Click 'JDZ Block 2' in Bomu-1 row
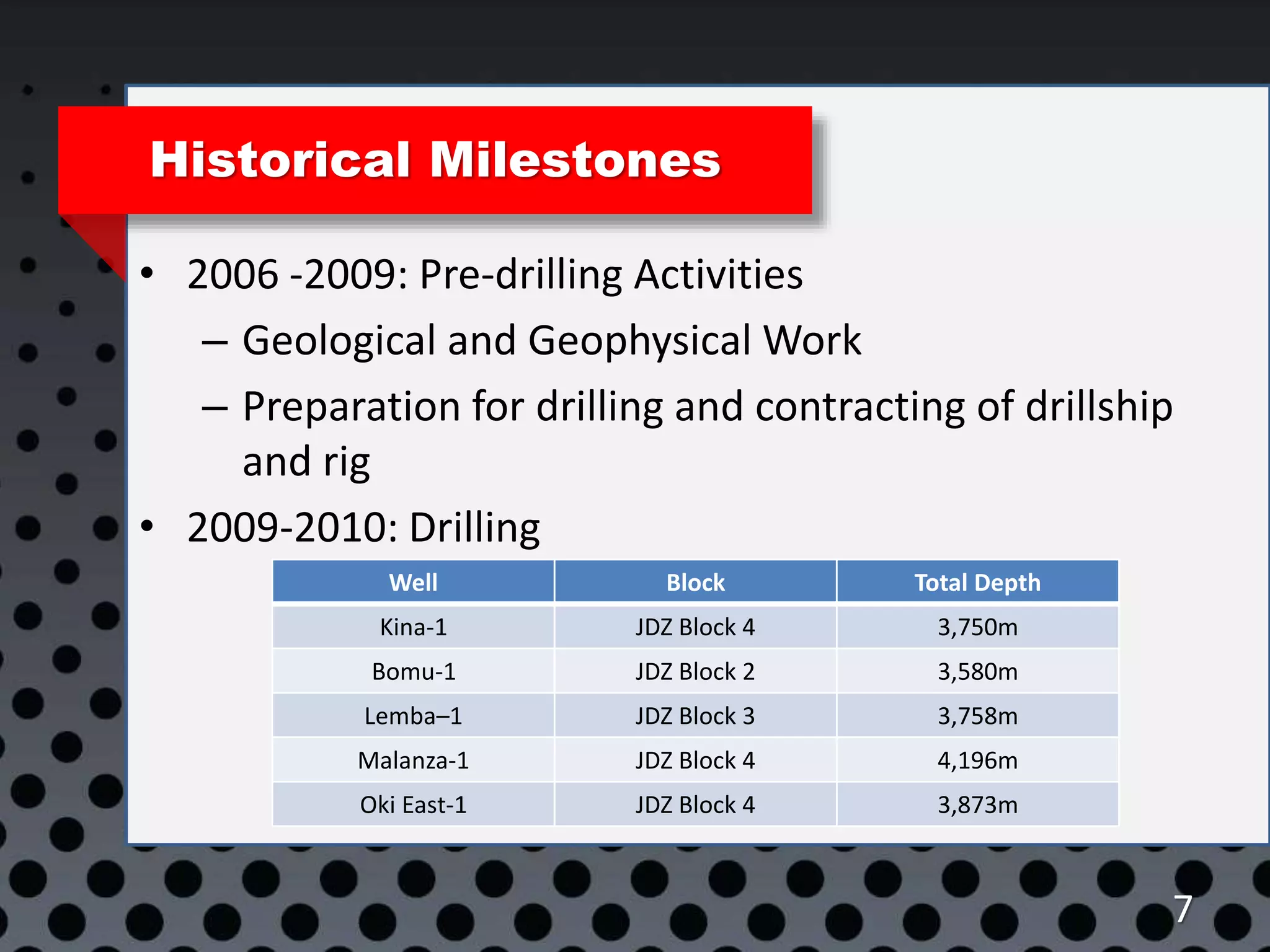The image size is (1270, 952). pos(695,671)
